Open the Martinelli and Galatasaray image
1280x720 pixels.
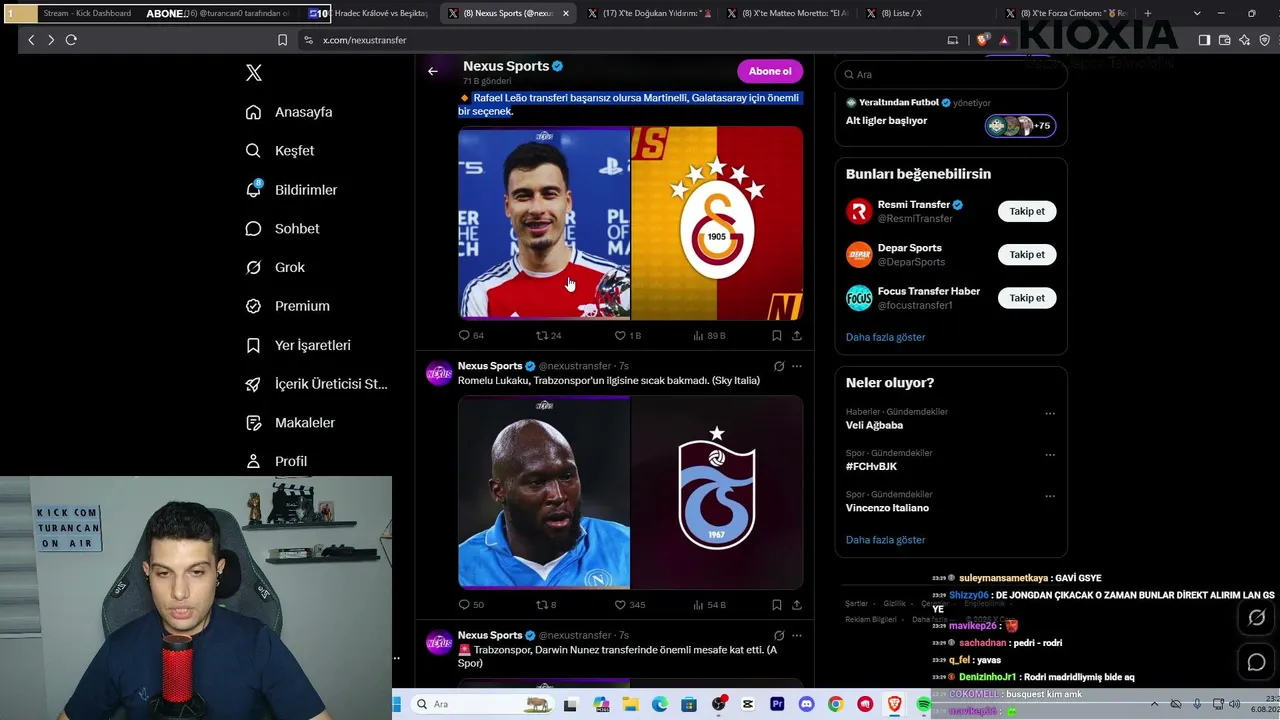[x=630, y=223]
